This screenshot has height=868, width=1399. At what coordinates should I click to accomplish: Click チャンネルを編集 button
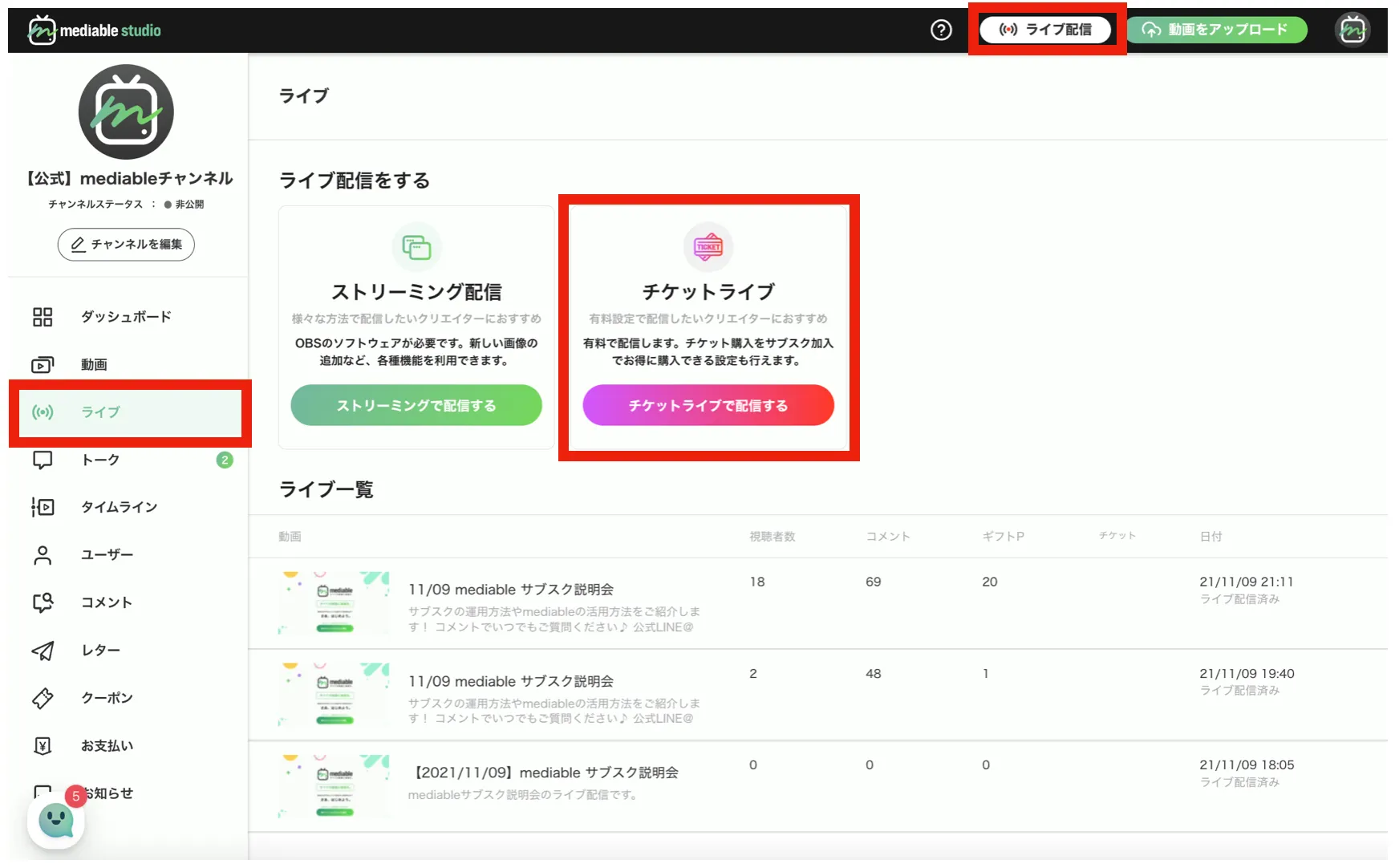point(126,244)
